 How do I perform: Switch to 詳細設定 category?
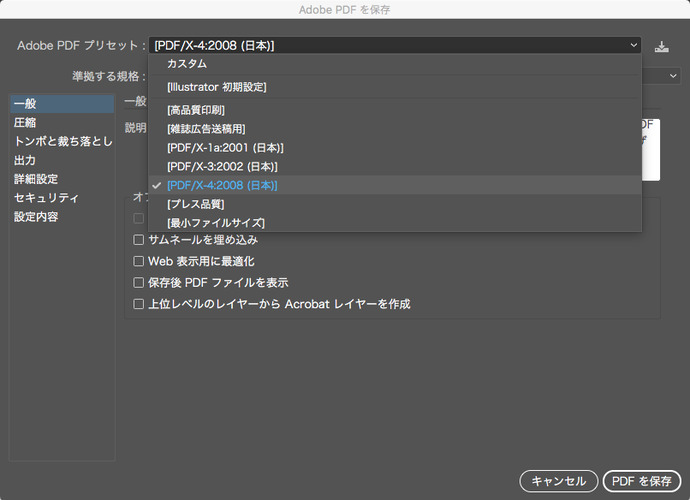(x=62, y=179)
